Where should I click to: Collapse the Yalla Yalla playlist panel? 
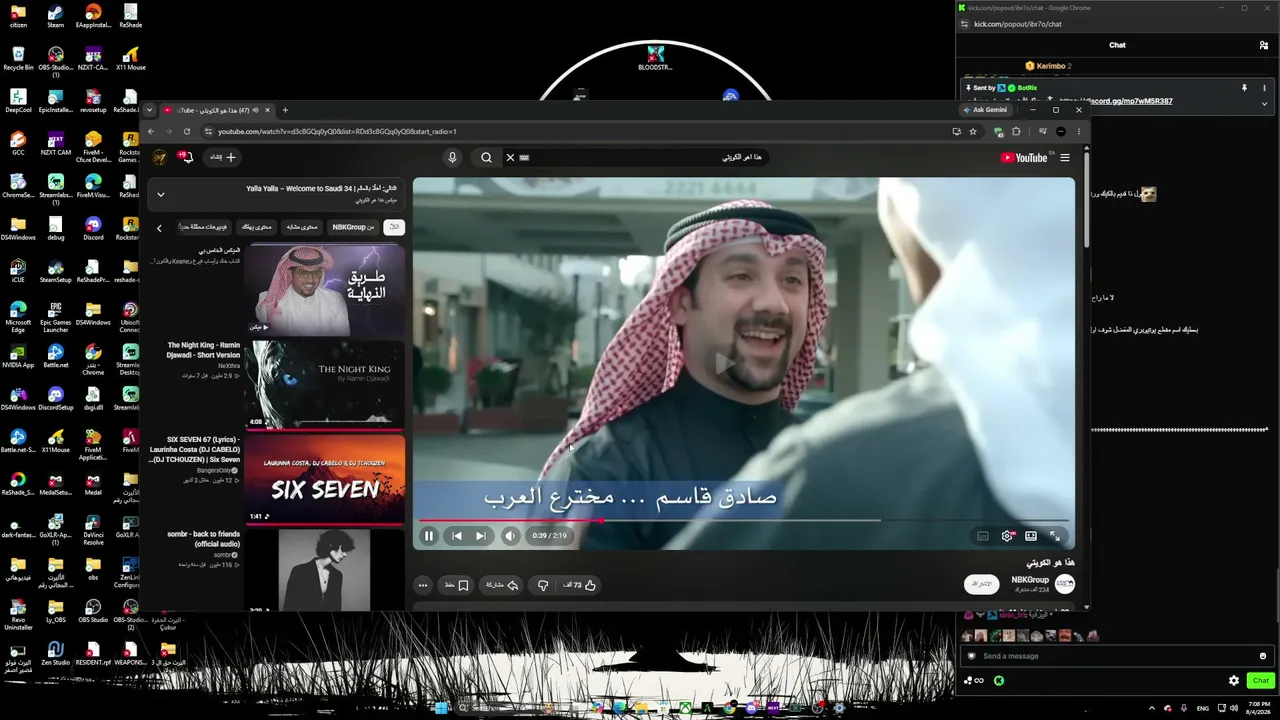click(160, 194)
